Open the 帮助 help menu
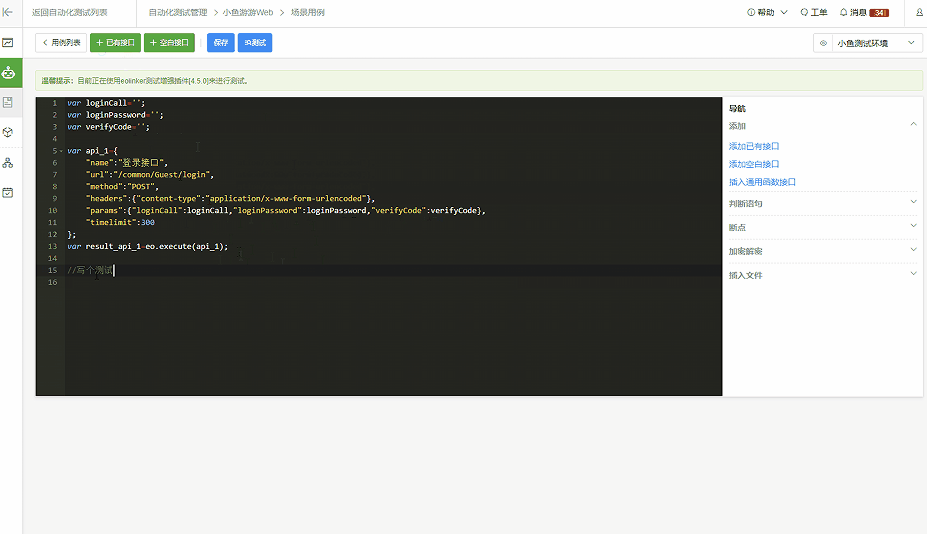 (x=767, y=12)
